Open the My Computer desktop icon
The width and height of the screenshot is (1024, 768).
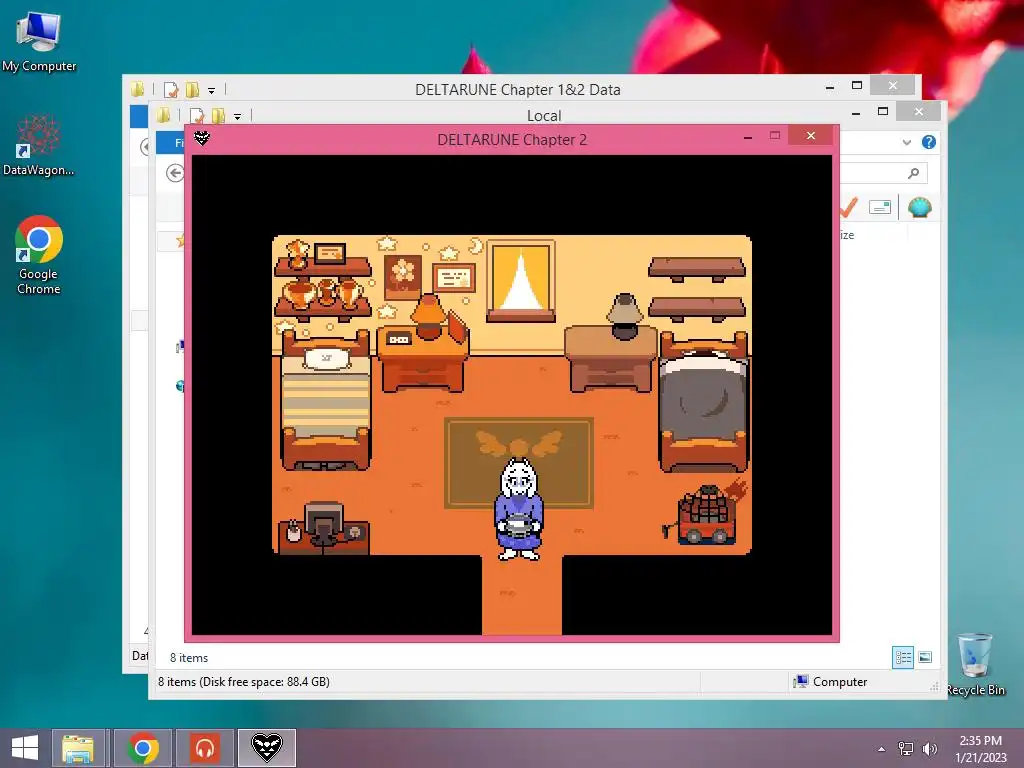[39, 41]
